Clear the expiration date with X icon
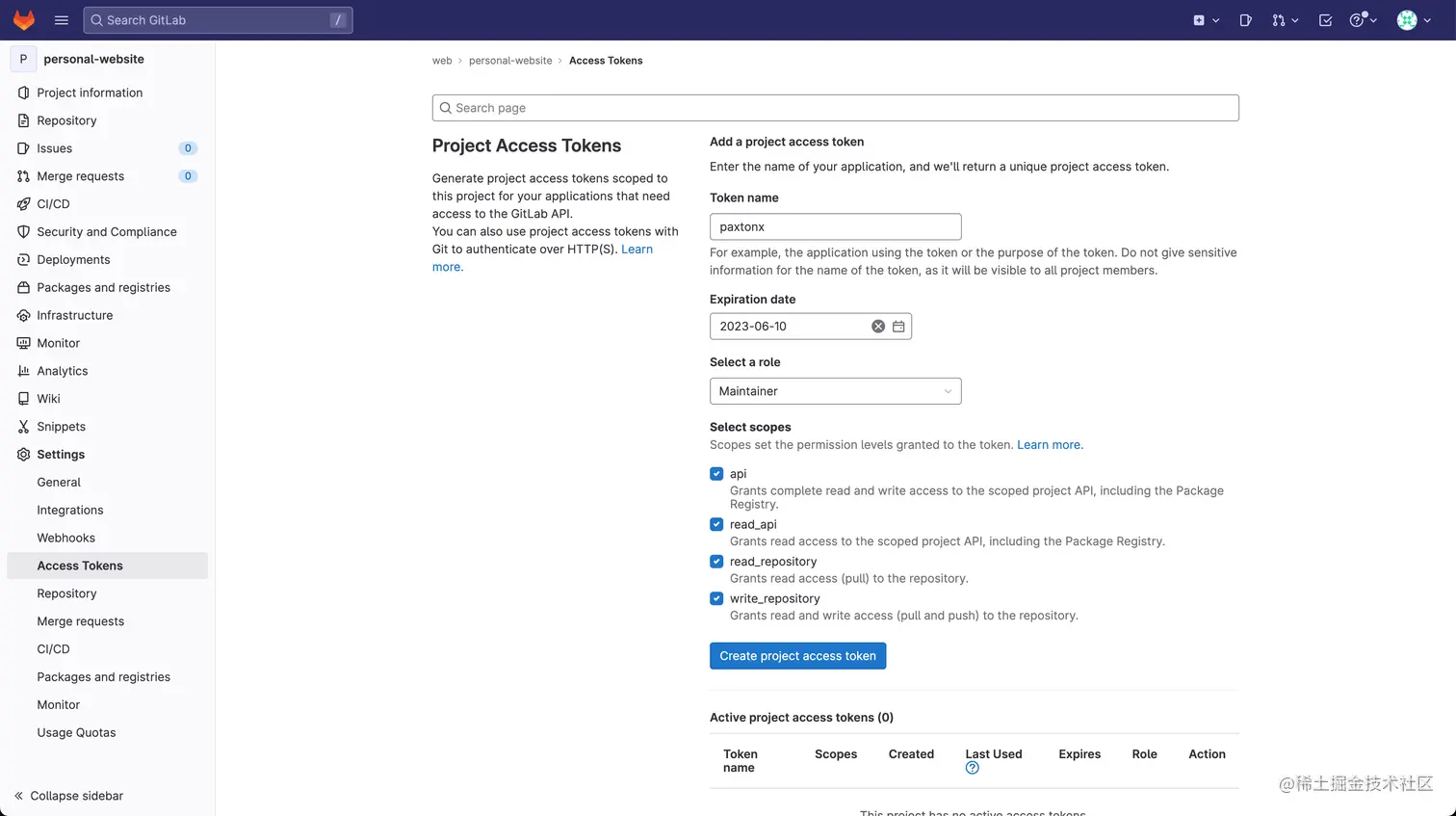Screen dimensions: 1456x816 click(878, 327)
